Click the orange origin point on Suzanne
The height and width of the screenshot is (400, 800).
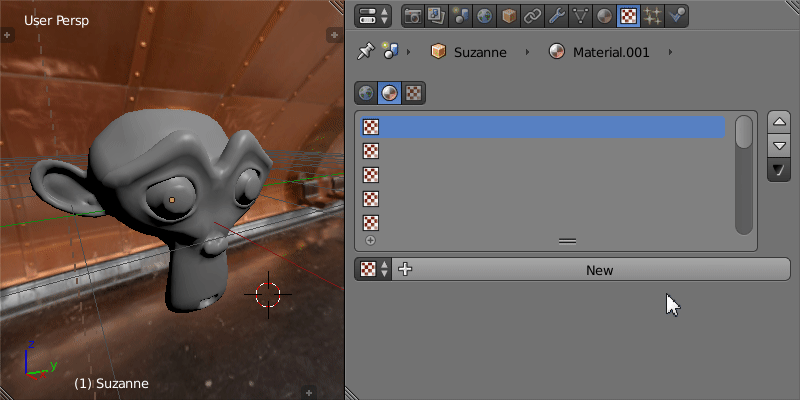172,200
